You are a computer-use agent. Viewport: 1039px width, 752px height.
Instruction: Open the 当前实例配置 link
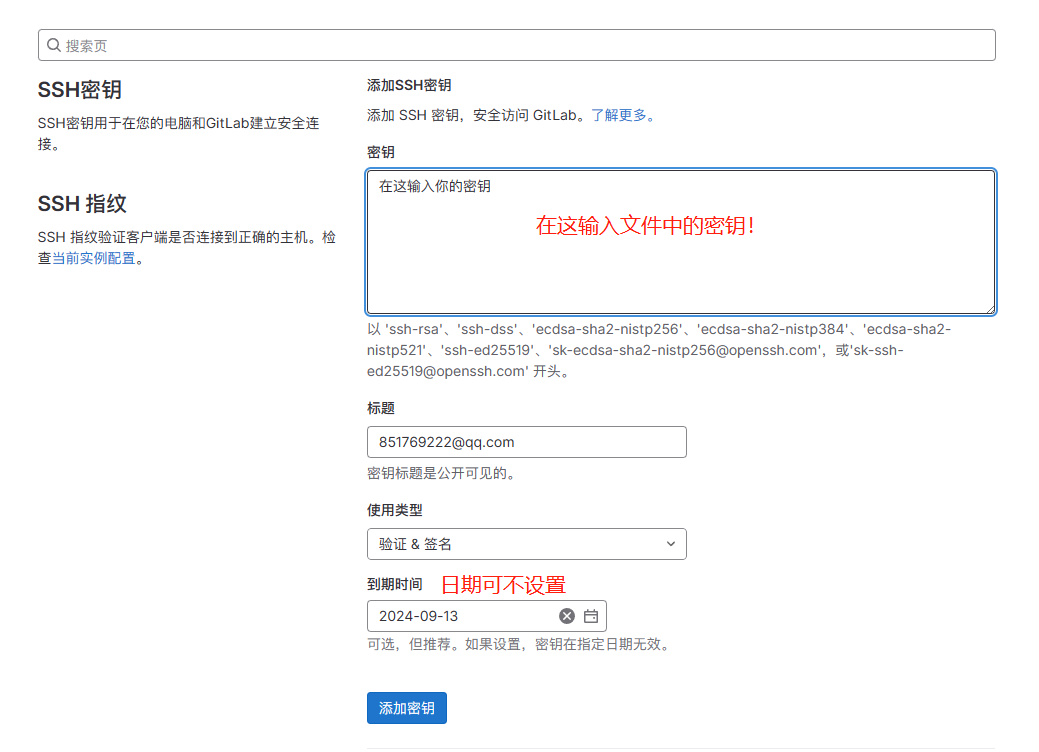coord(93,258)
